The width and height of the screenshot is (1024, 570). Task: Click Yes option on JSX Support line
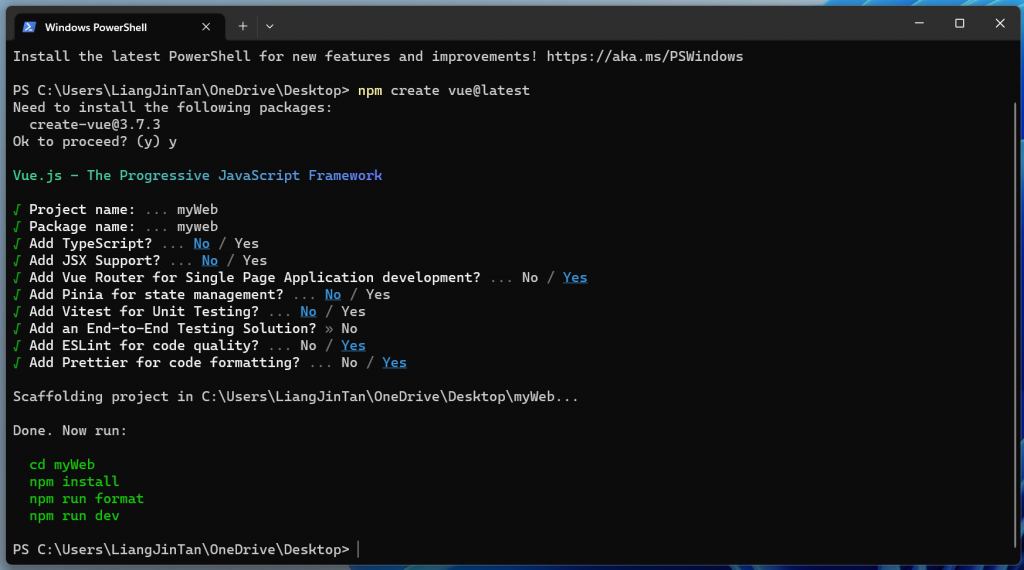(x=255, y=261)
